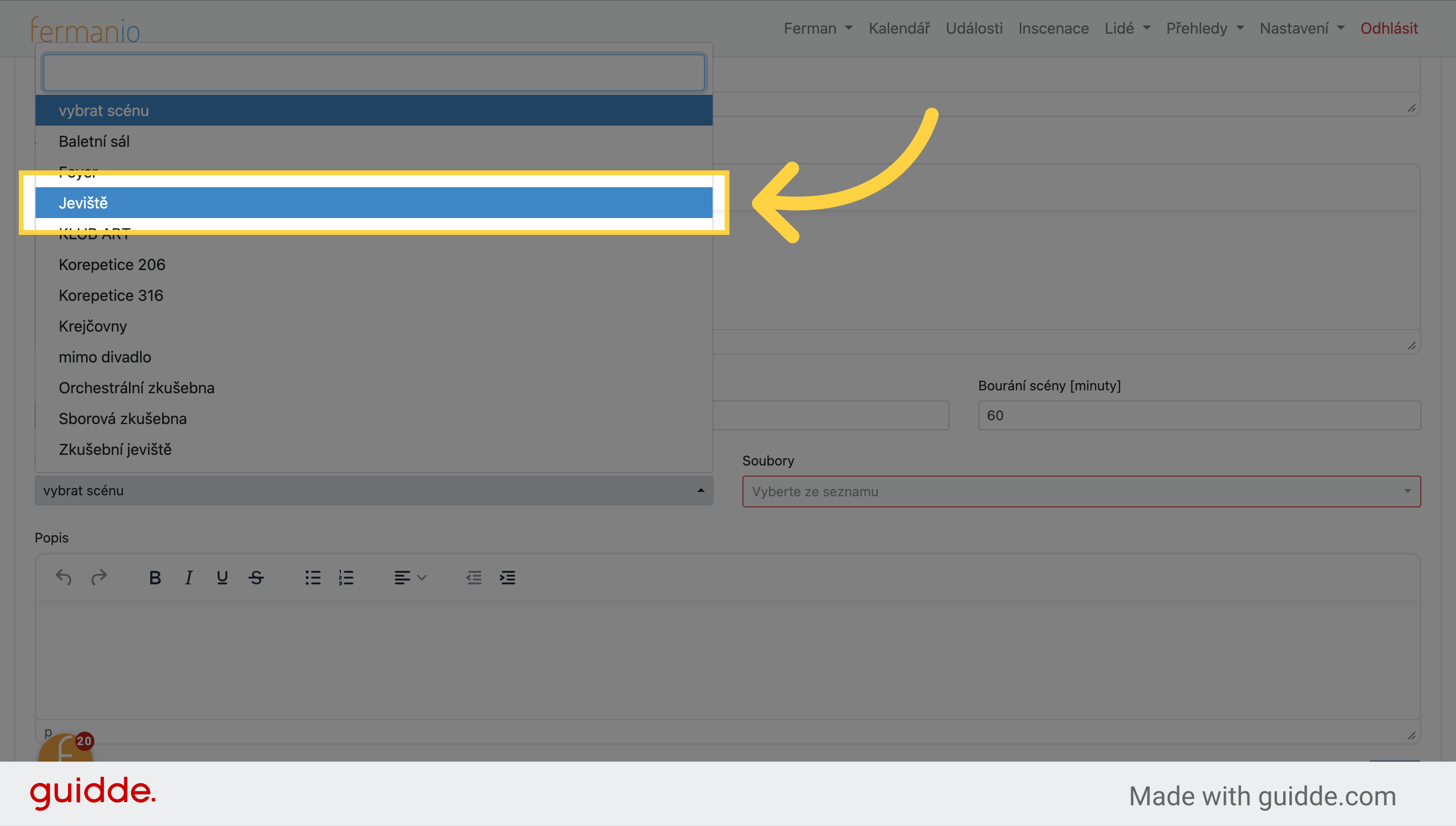Open the text alignment dropdown
The height and width of the screenshot is (826, 1456).
tap(410, 578)
